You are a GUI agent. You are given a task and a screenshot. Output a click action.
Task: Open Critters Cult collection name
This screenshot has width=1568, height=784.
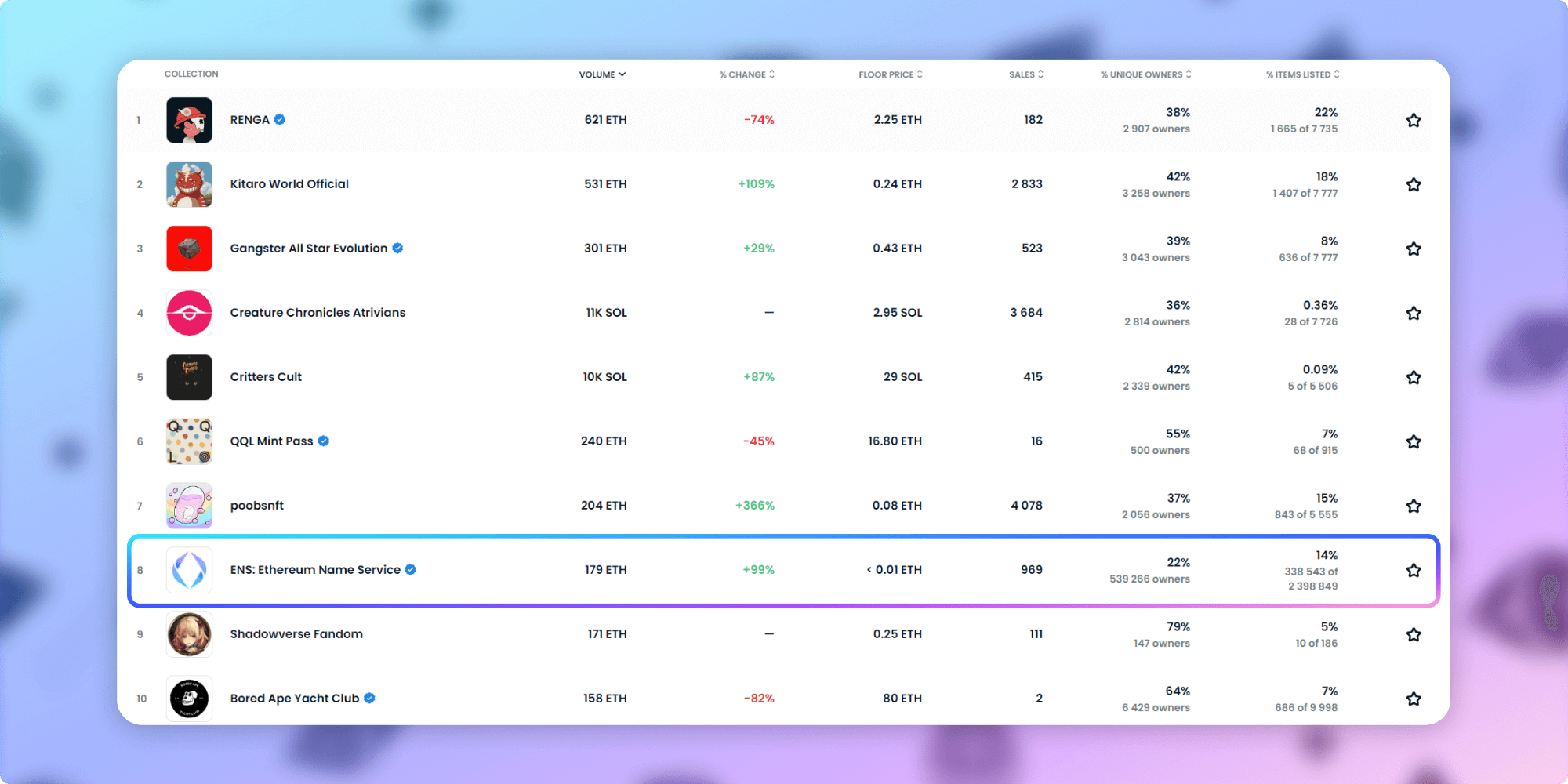[x=266, y=377]
